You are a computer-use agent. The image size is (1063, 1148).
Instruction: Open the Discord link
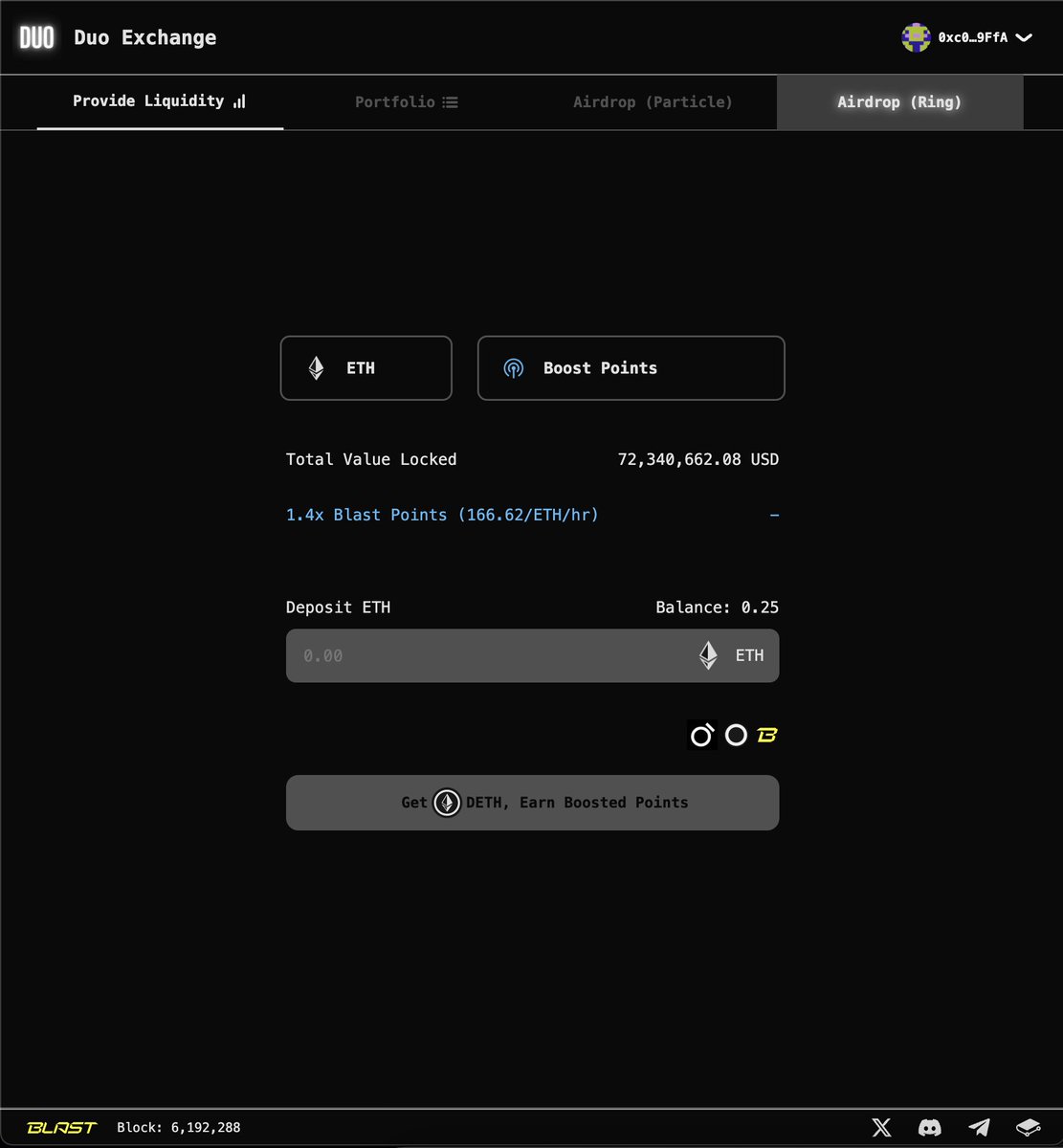pyautogui.click(x=929, y=1128)
